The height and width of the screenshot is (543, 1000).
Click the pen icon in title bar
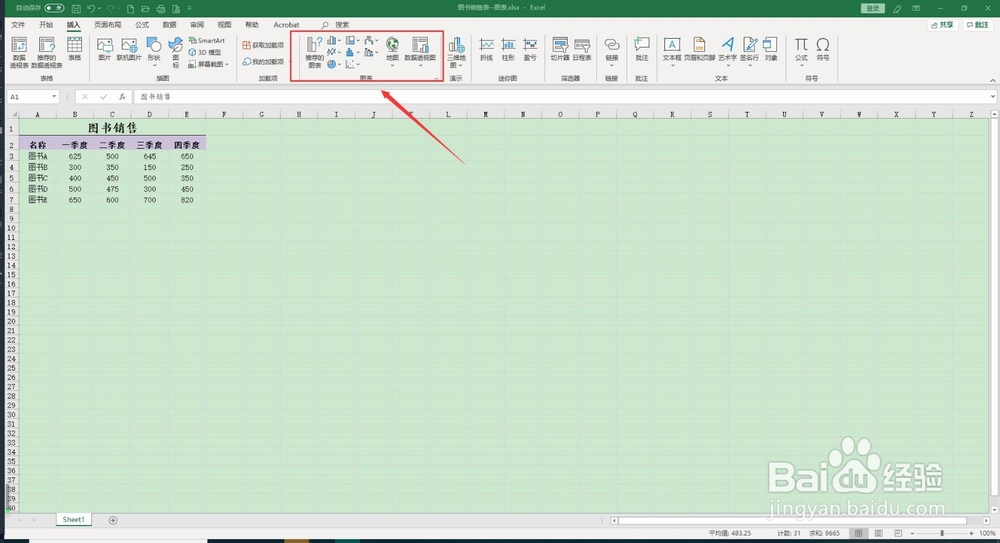[x=897, y=8]
